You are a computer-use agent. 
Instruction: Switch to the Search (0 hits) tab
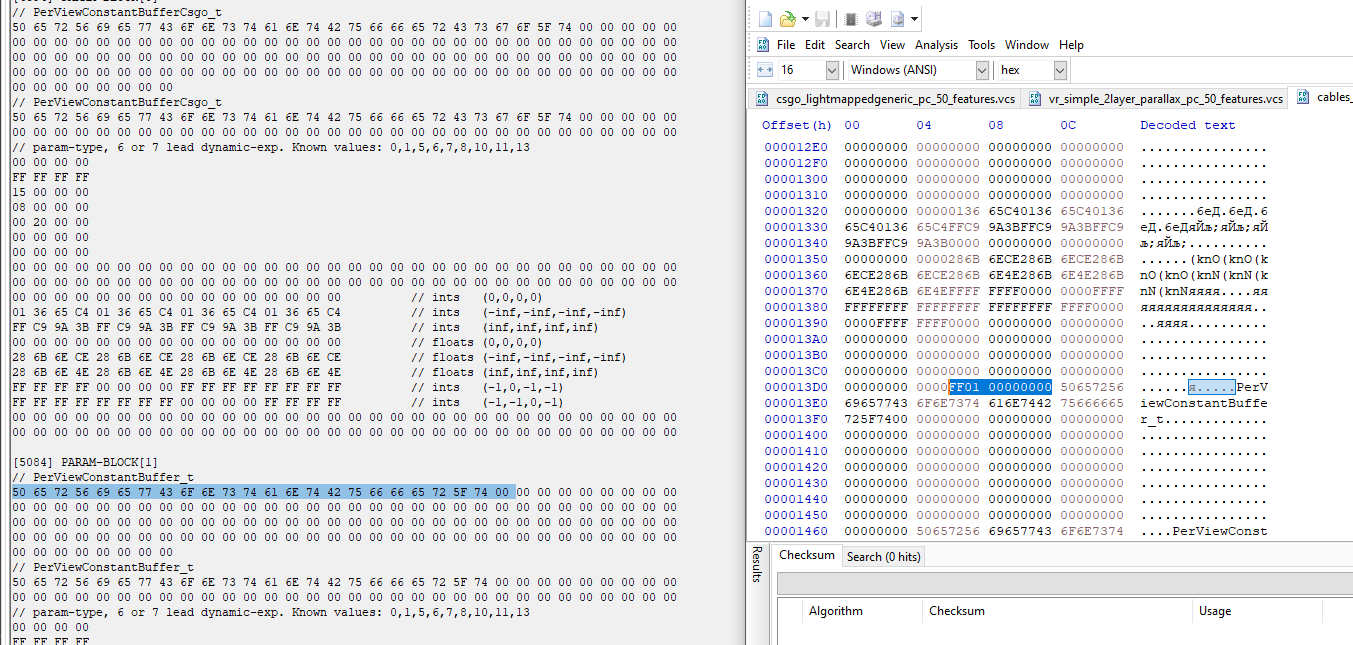(883, 555)
